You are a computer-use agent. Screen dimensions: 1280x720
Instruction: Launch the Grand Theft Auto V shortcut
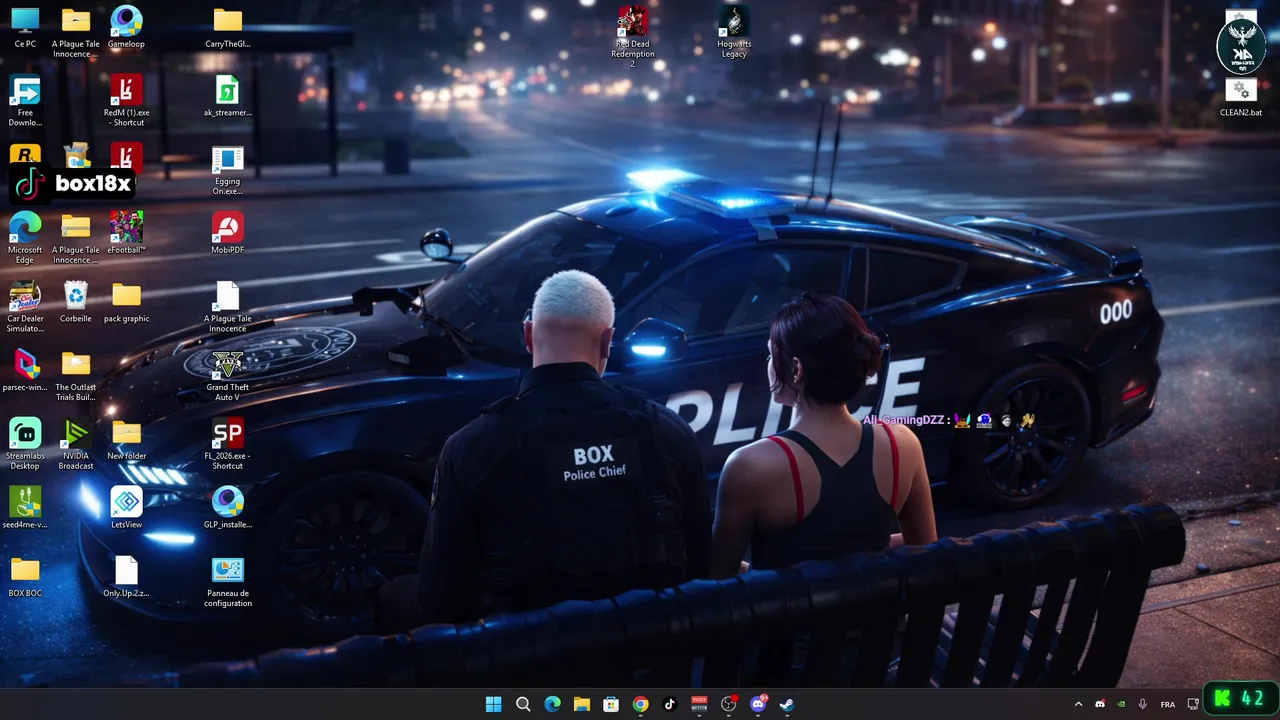coord(227,376)
